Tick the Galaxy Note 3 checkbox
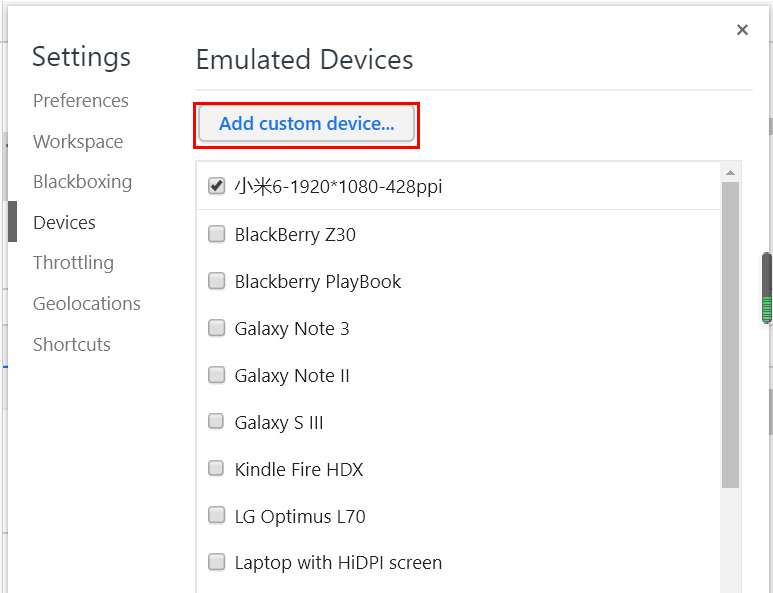The image size is (773, 593). (216, 328)
